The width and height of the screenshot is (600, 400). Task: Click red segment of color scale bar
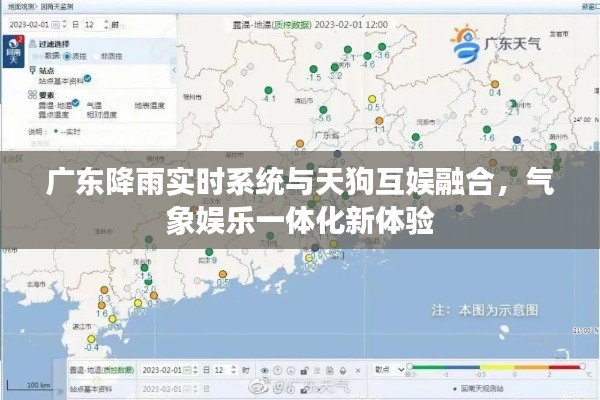(x=564, y=367)
